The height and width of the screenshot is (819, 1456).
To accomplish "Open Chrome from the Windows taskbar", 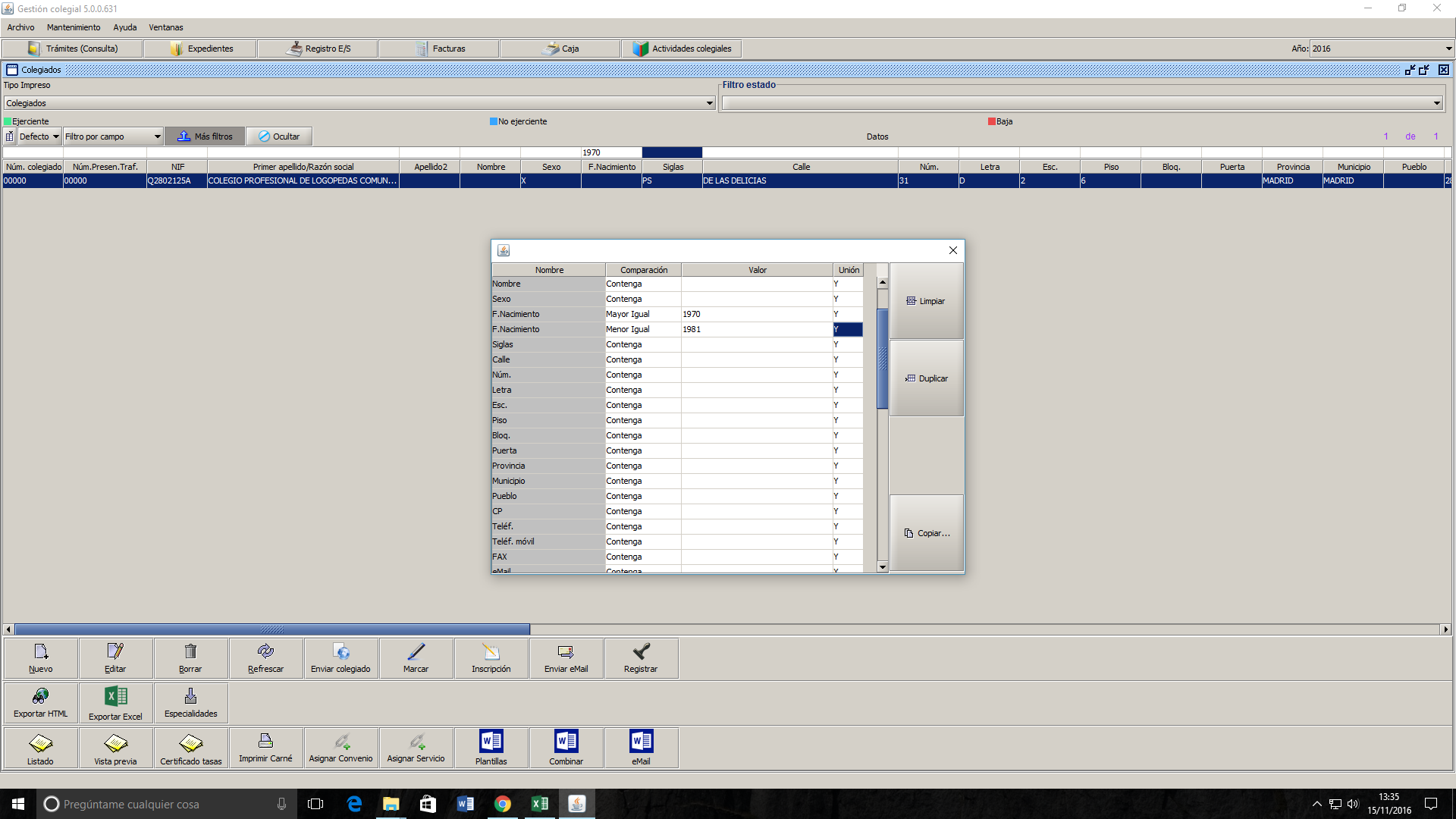I will (x=503, y=804).
